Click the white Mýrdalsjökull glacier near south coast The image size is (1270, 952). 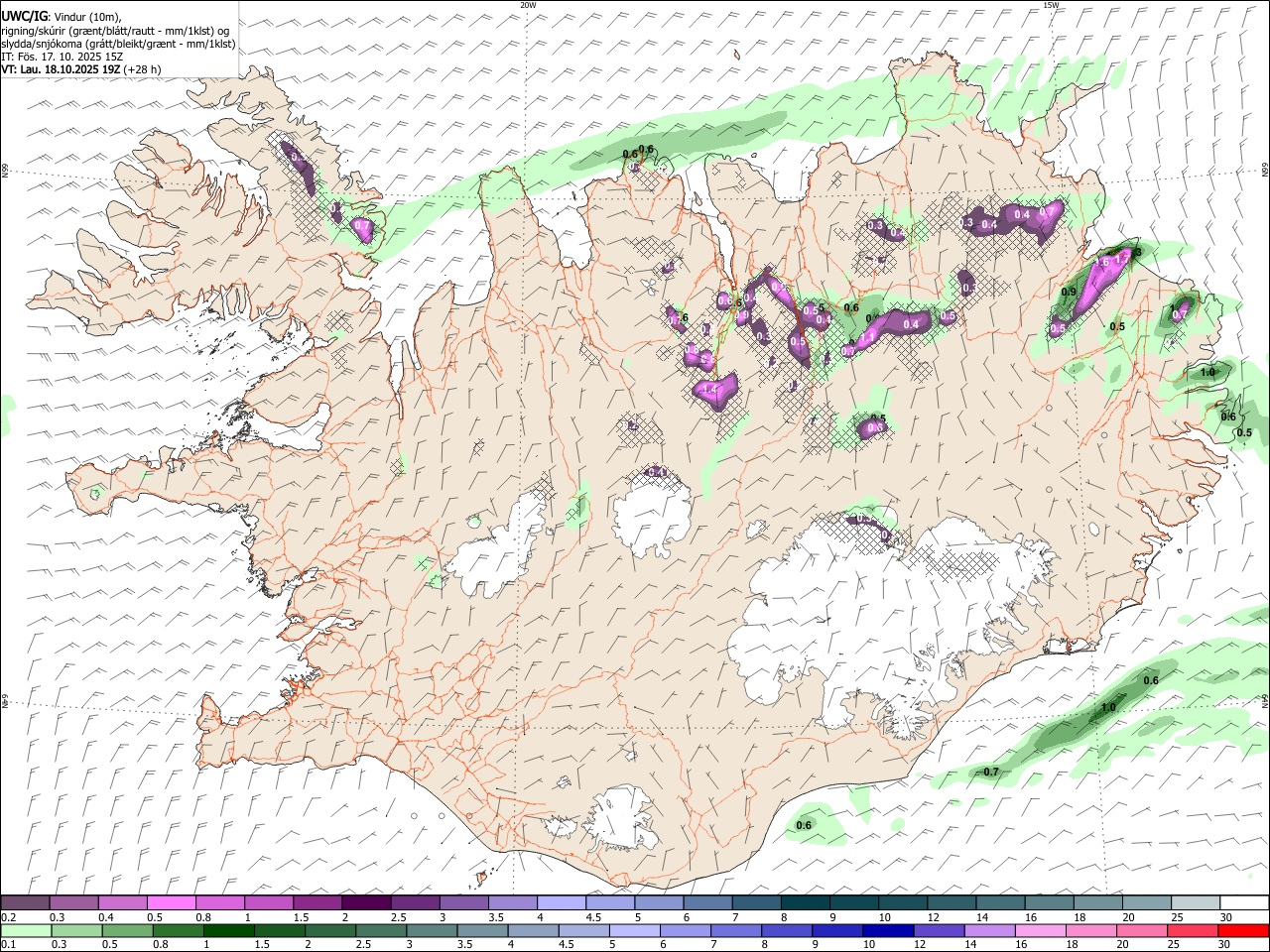point(620,818)
